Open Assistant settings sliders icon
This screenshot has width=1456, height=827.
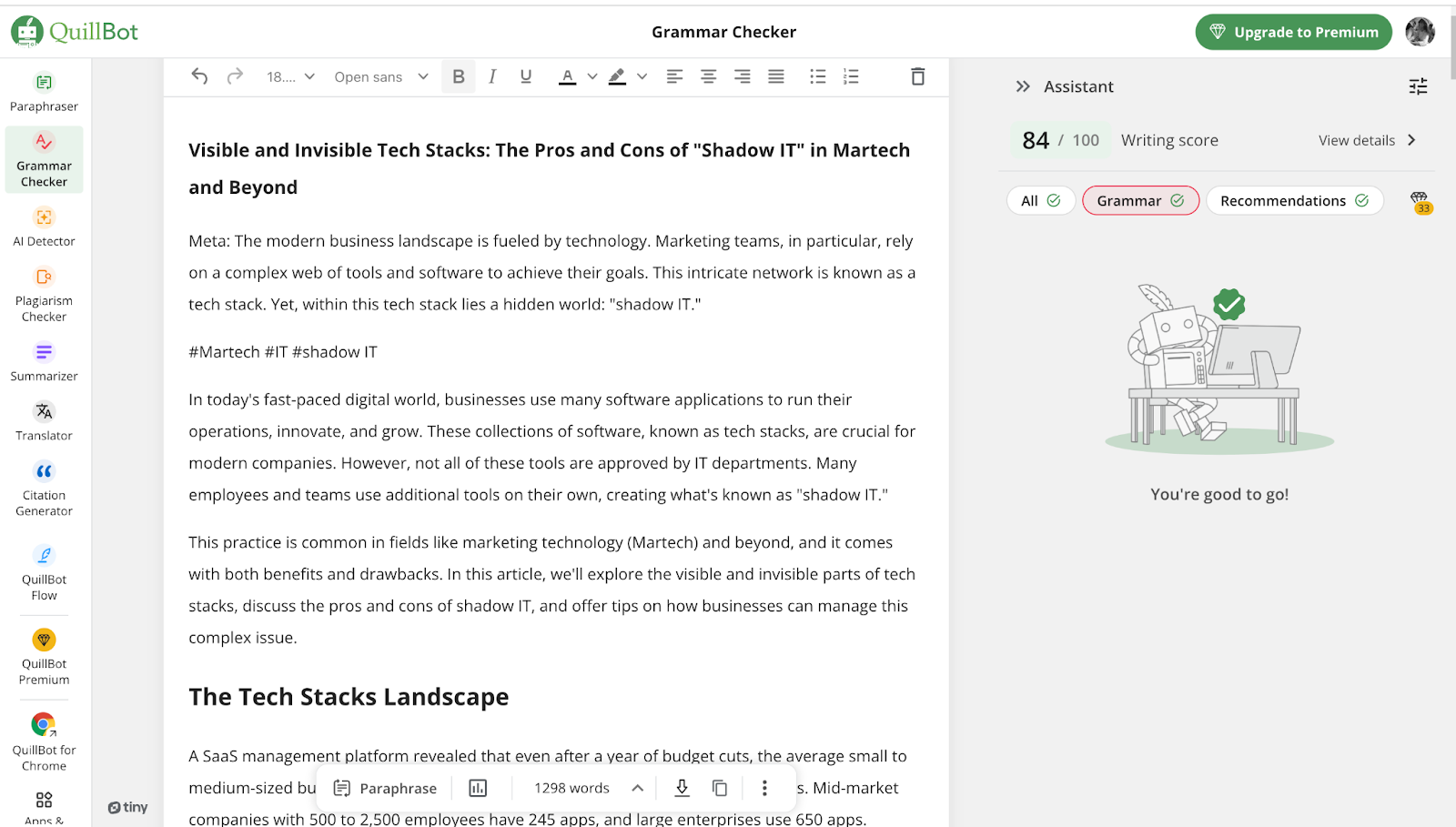[1418, 86]
